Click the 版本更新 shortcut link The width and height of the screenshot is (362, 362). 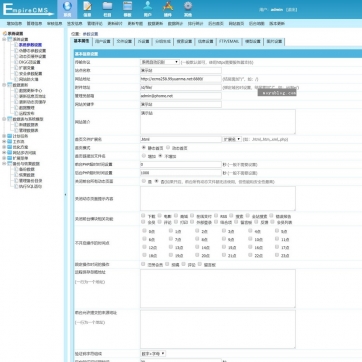(x=277, y=24)
